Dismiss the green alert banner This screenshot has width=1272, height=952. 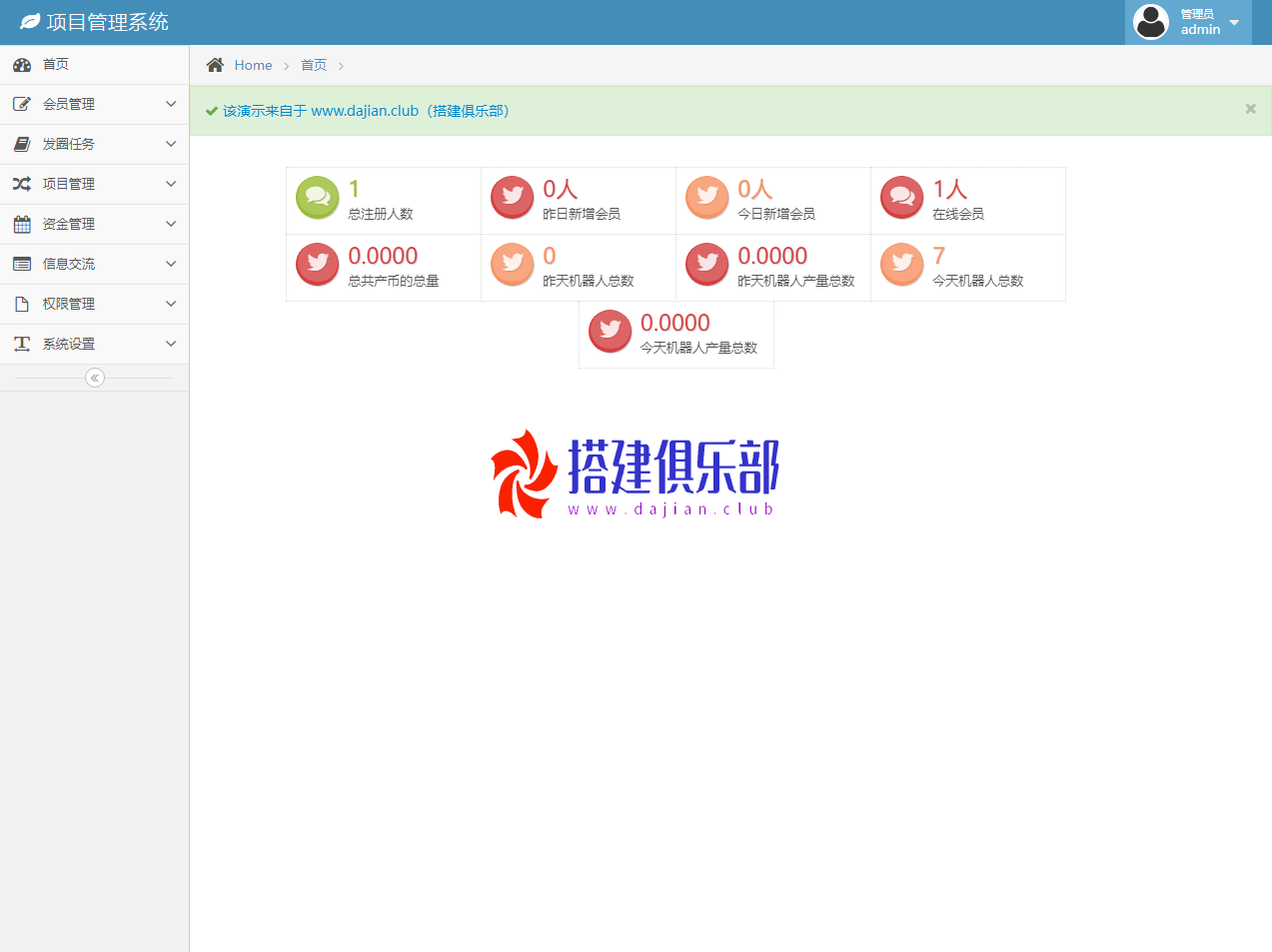1250,109
